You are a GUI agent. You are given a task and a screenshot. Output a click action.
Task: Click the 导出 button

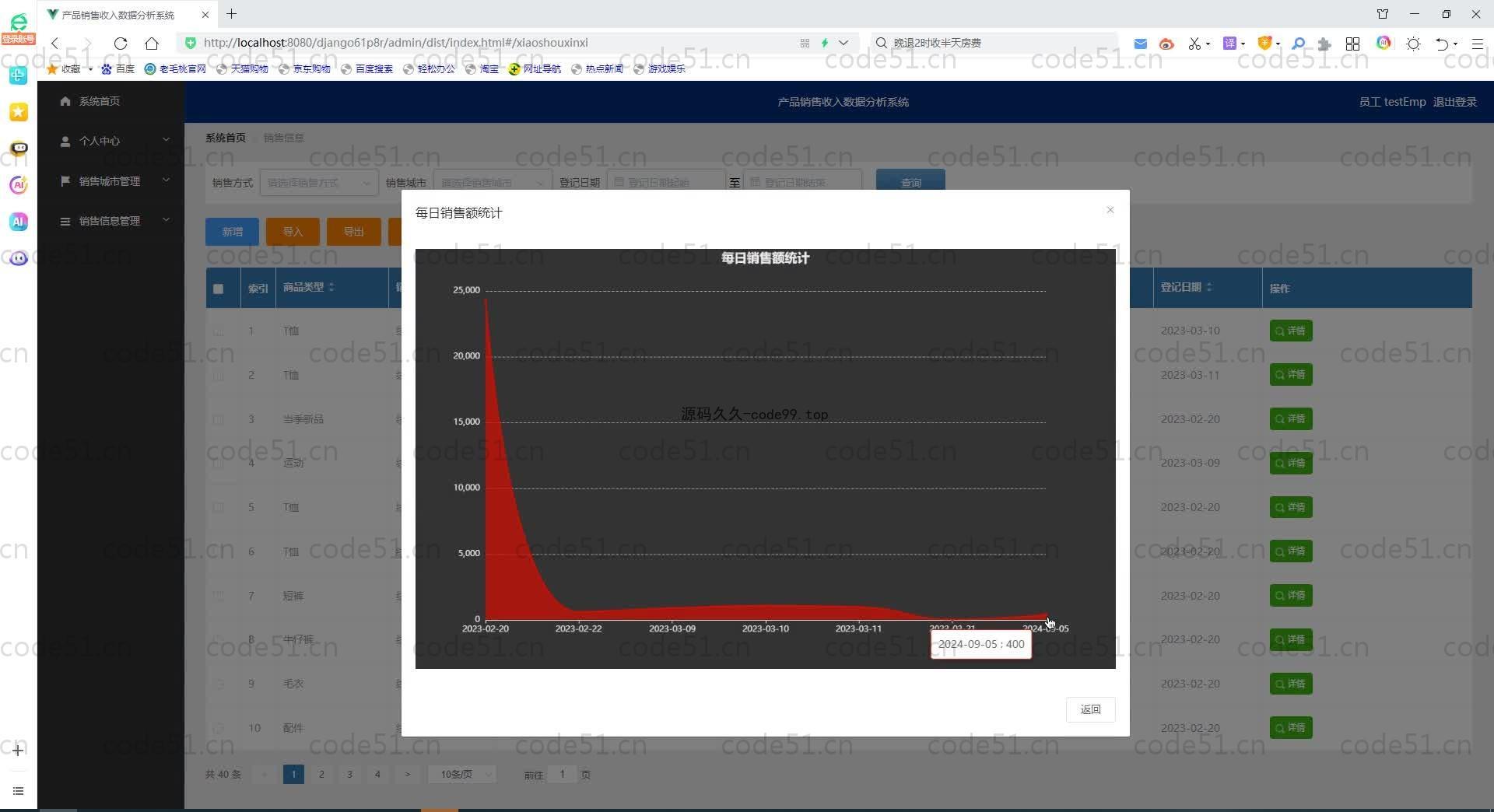coord(354,232)
